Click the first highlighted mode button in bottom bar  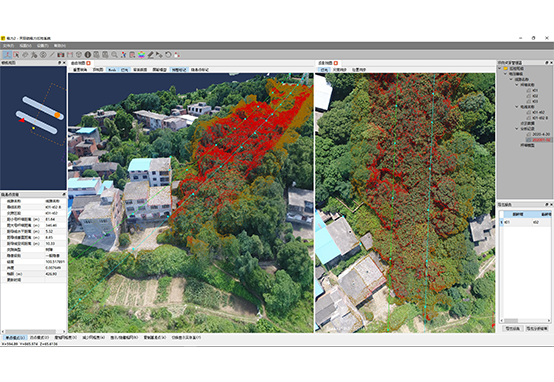point(15,337)
